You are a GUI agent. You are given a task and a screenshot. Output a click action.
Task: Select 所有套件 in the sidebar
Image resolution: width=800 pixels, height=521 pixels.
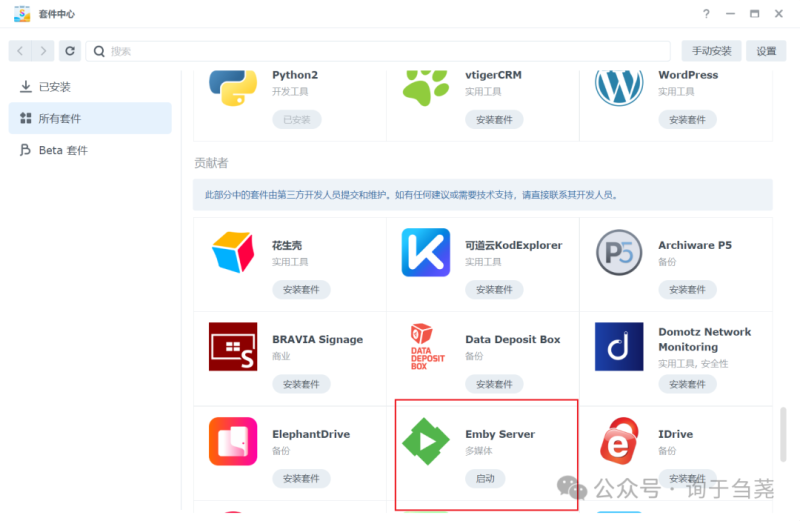[x=90, y=118]
